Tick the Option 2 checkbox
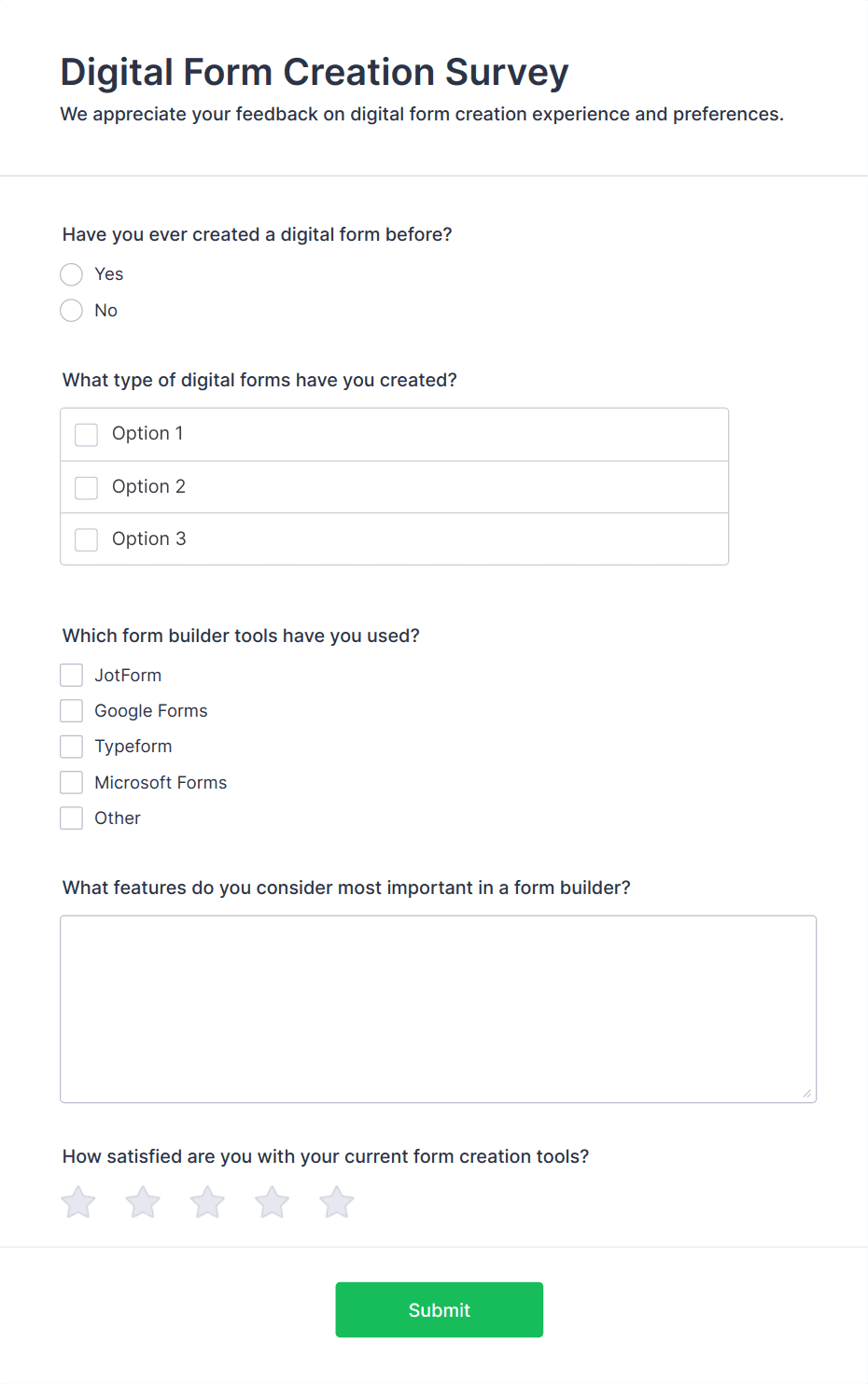868x1384 pixels. (87, 487)
